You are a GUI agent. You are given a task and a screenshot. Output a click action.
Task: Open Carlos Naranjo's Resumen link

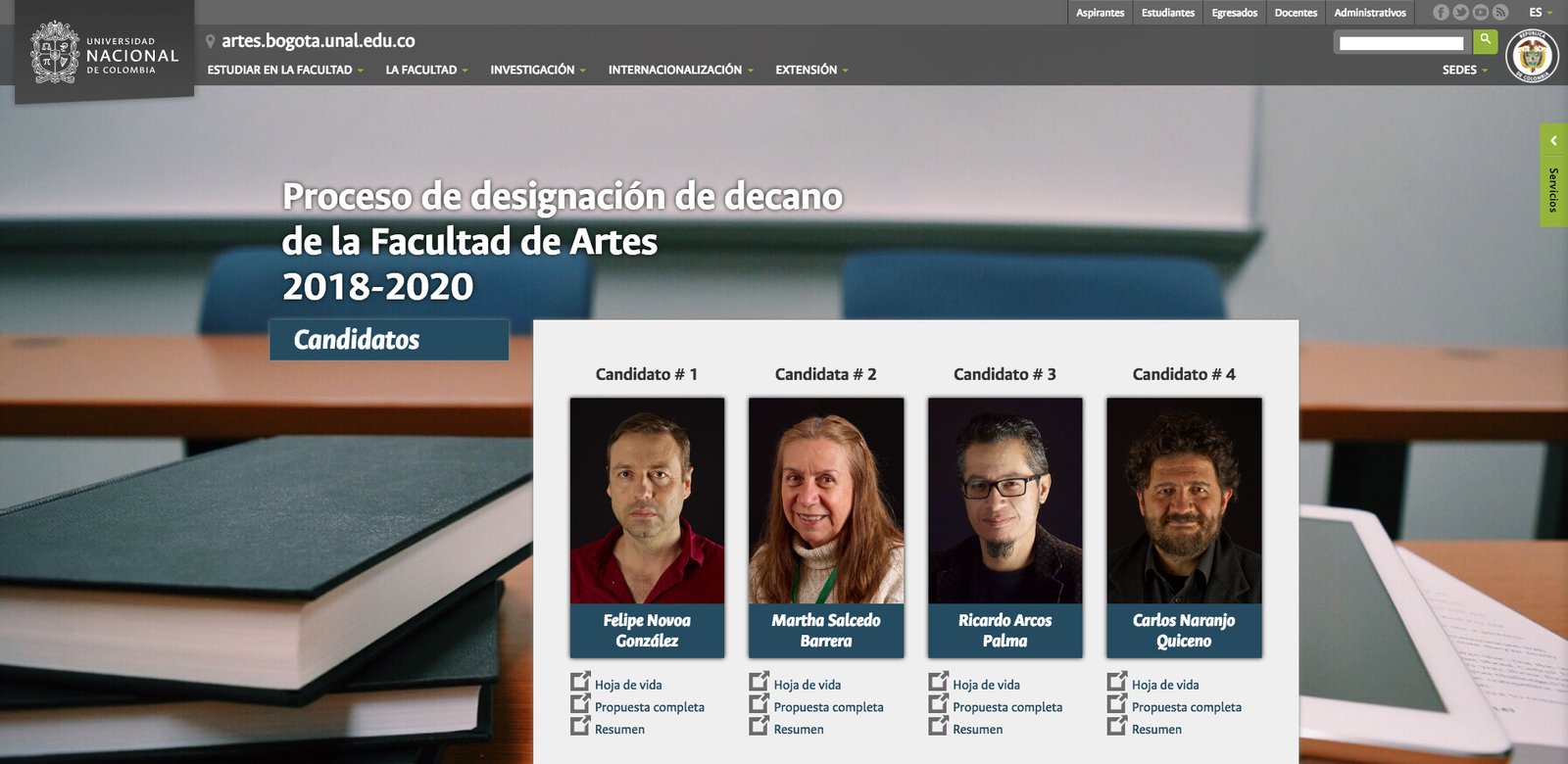(x=1157, y=730)
